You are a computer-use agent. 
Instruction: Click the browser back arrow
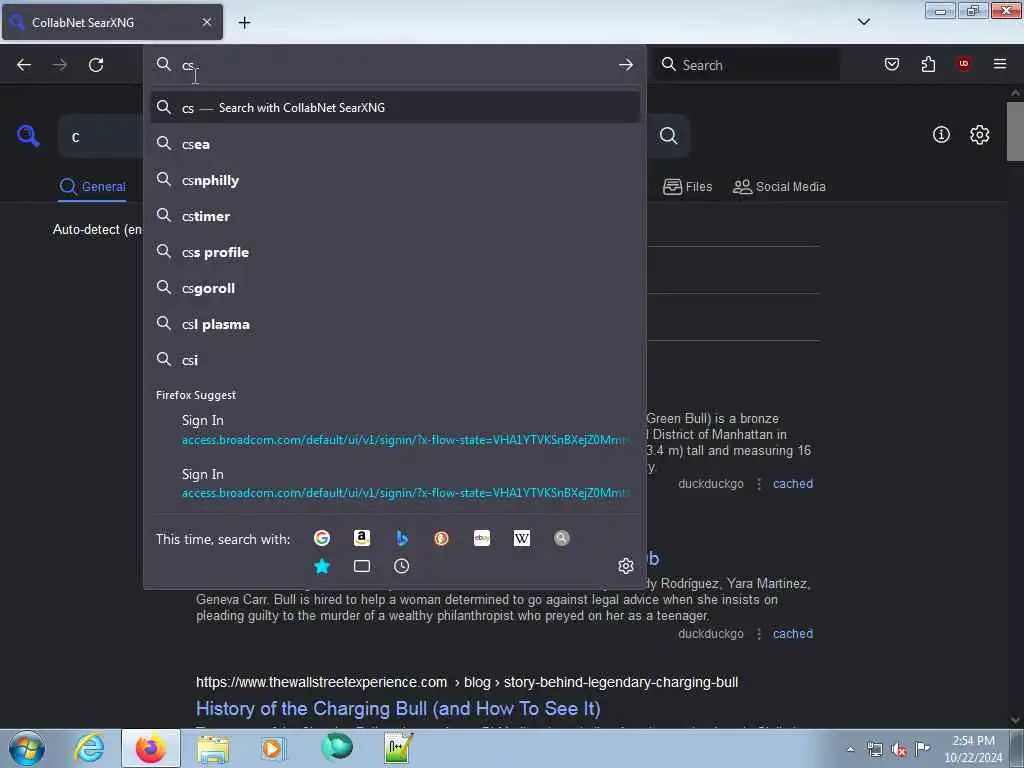24,65
